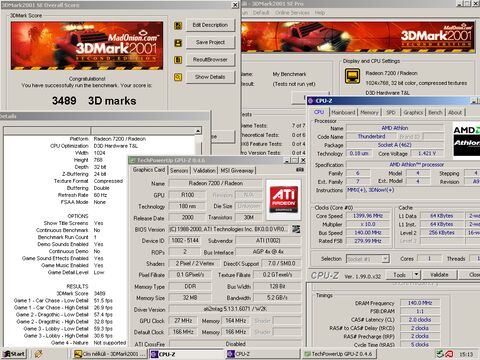Click the Validate button in CPU-Z
This screenshot has height=360, width=480.
point(439,275)
